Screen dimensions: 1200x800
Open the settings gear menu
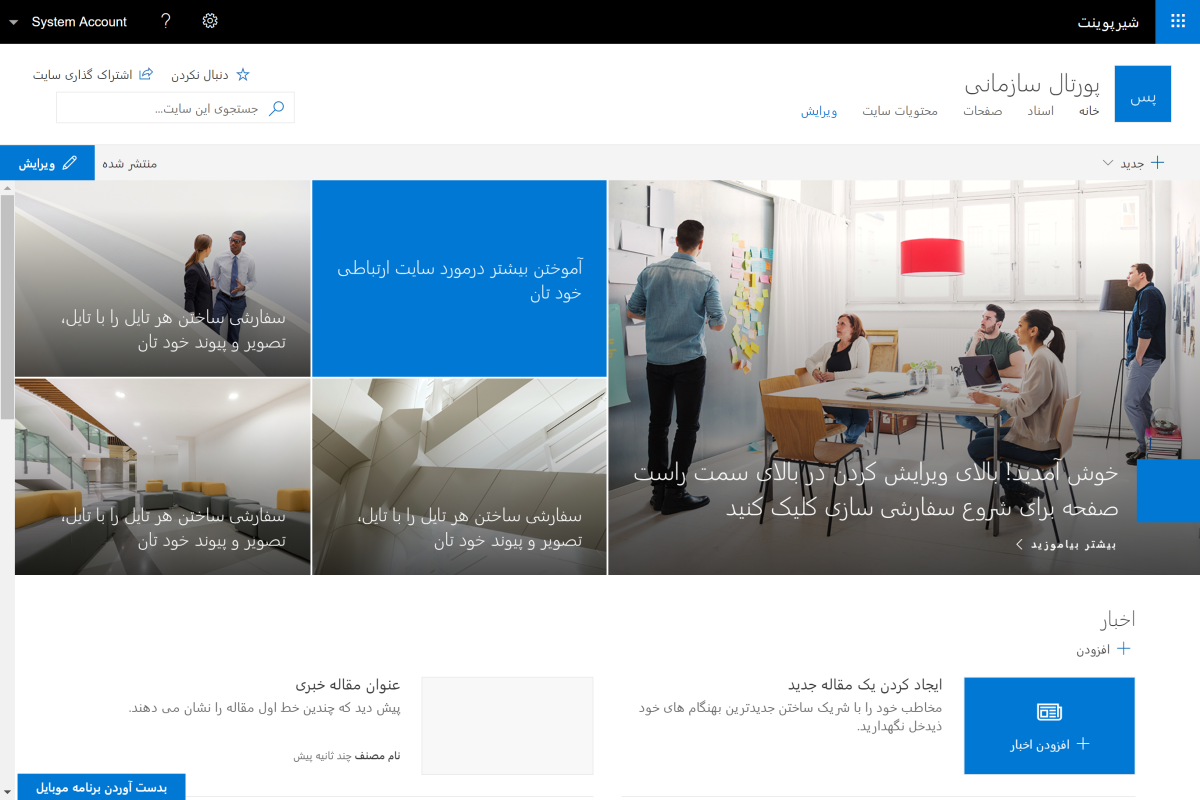point(210,21)
